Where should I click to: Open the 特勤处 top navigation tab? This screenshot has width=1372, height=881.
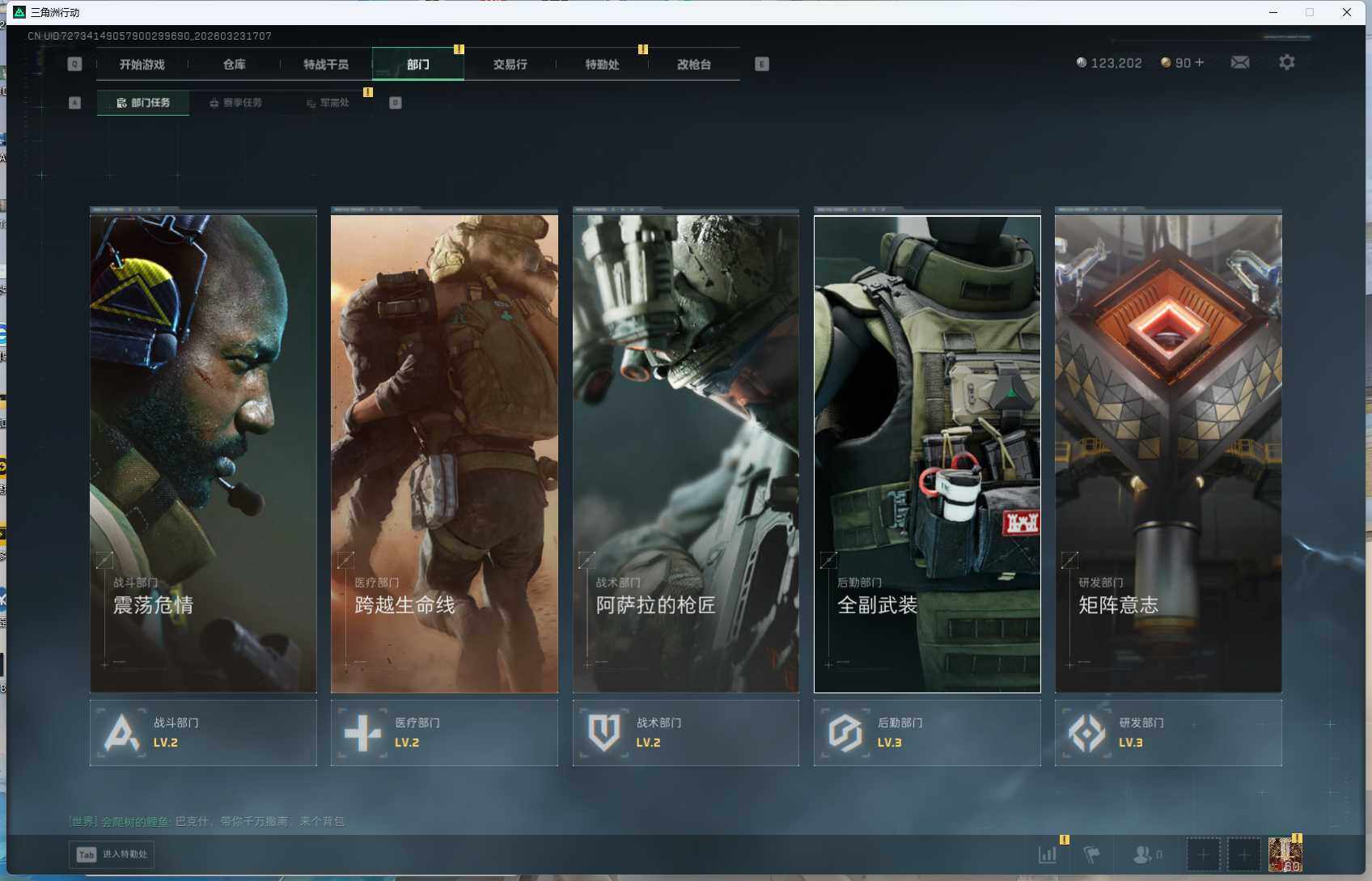[603, 65]
